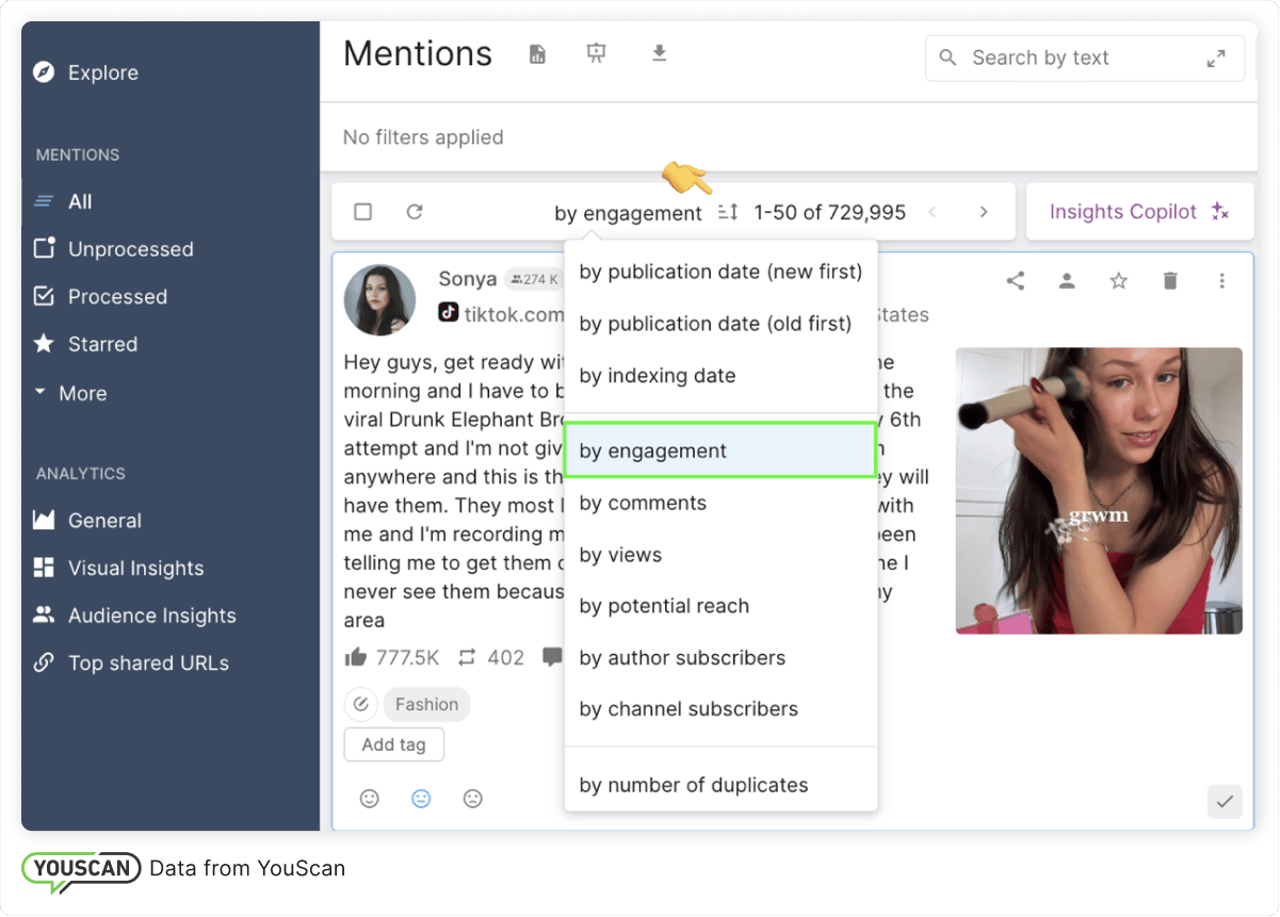Click the export download icon near Mentions
The width and height of the screenshot is (1280, 917).
click(659, 55)
